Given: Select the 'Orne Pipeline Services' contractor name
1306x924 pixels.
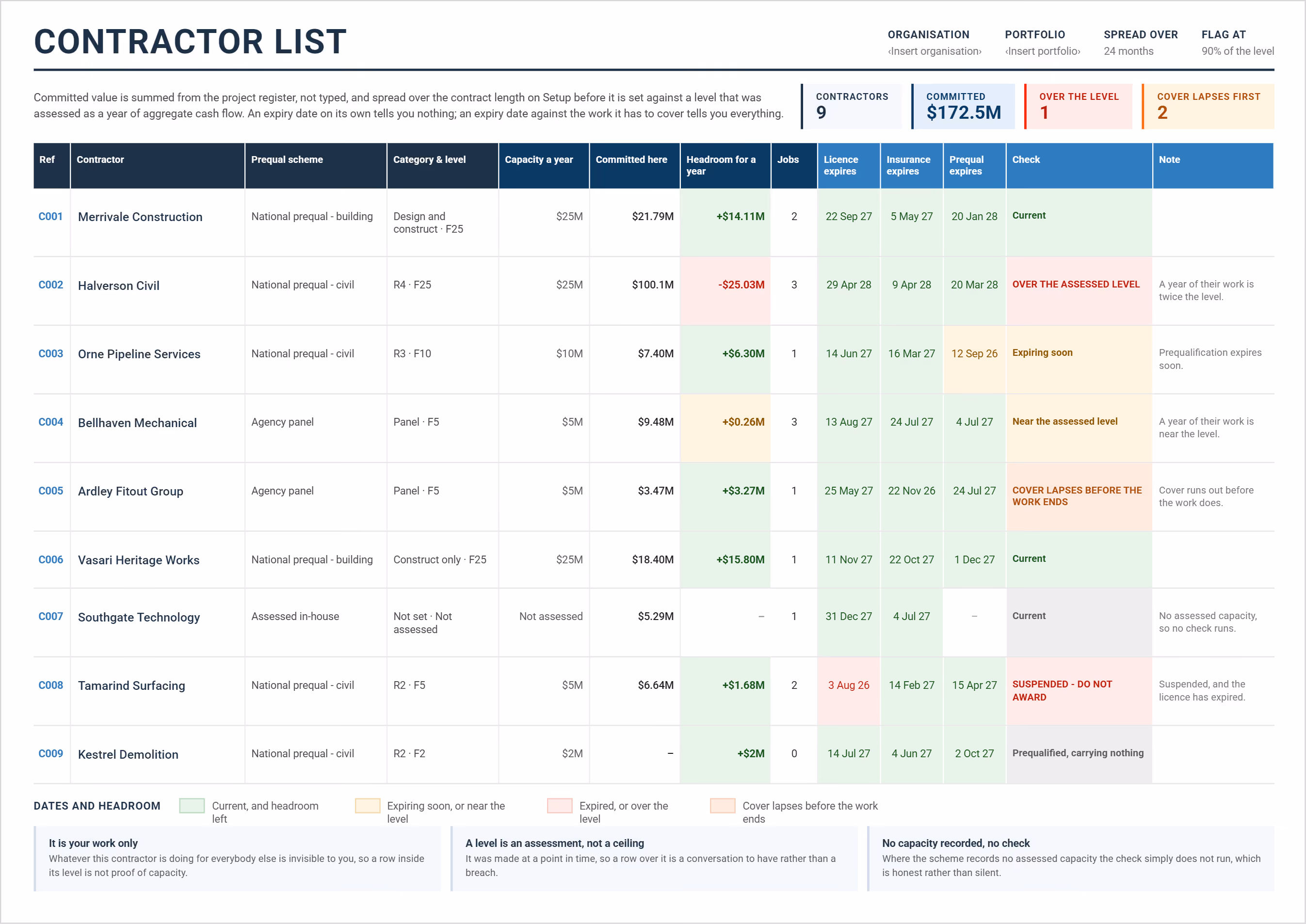Looking at the screenshot, I should 139,354.
